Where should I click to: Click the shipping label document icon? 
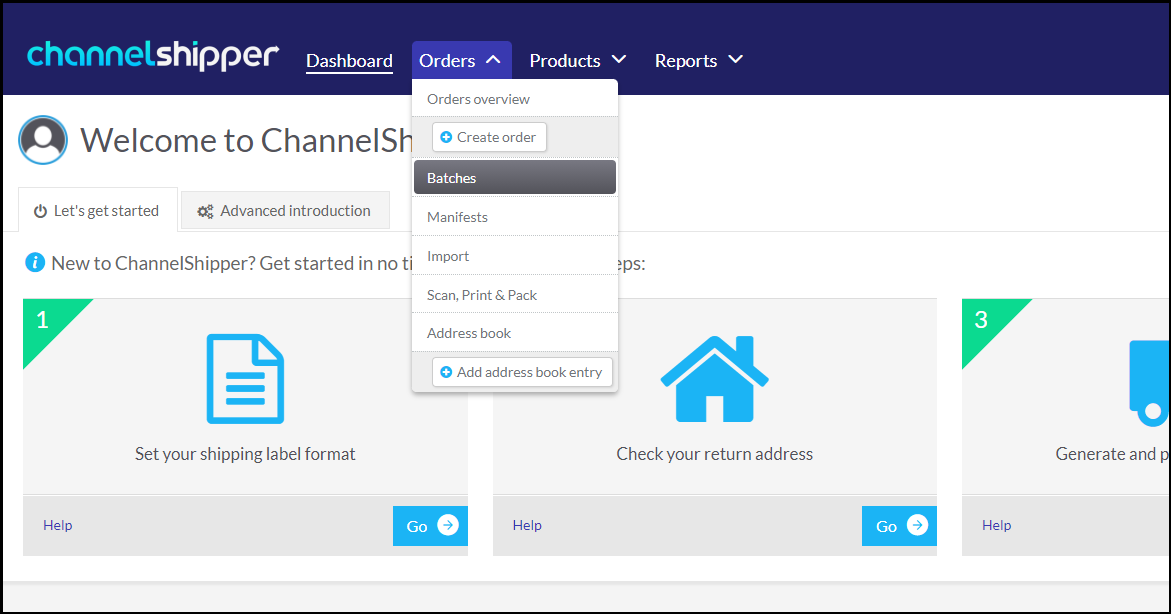point(245,379)
